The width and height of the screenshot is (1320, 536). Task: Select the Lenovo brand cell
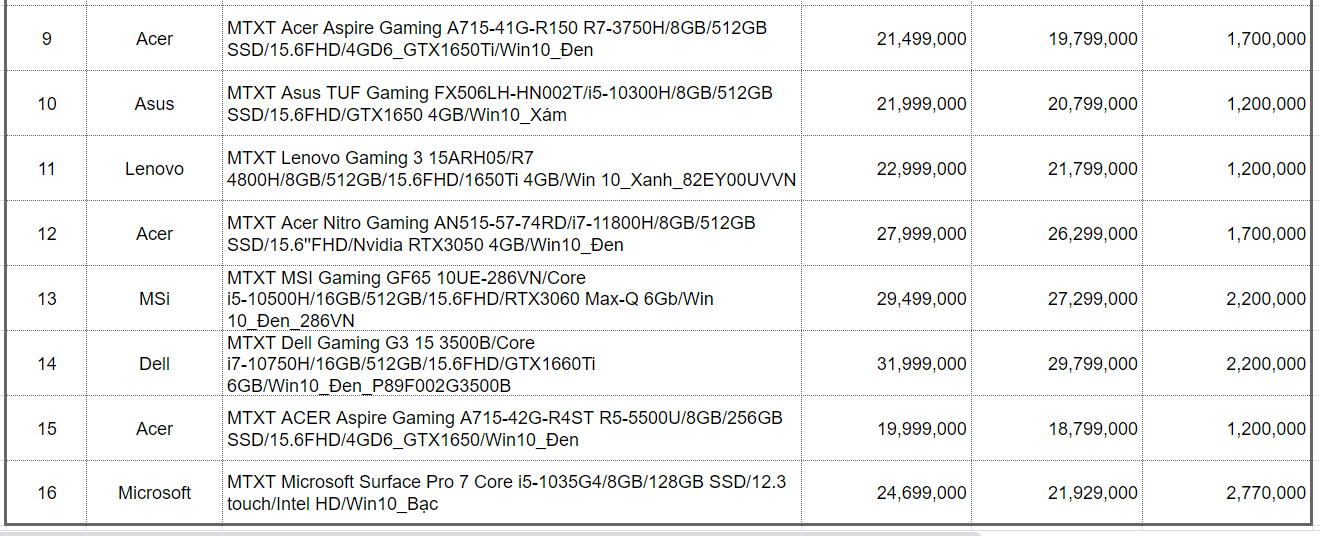(154, 168)
